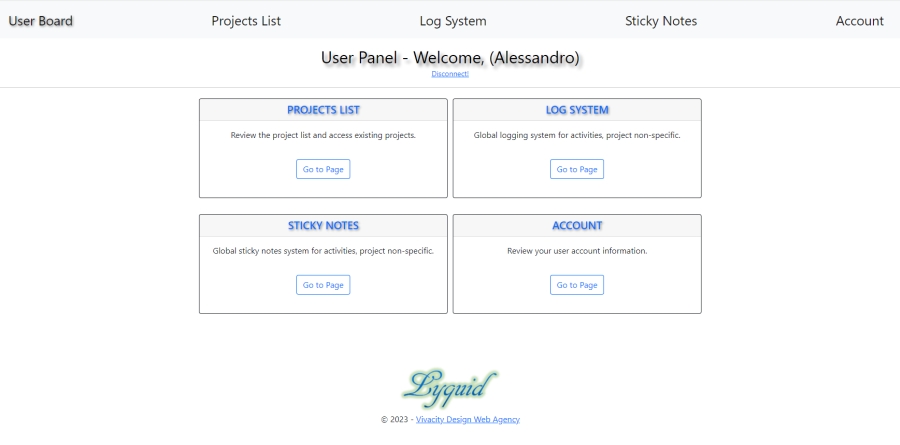Click the STICKY NOTES card heading

coord(323,226)
